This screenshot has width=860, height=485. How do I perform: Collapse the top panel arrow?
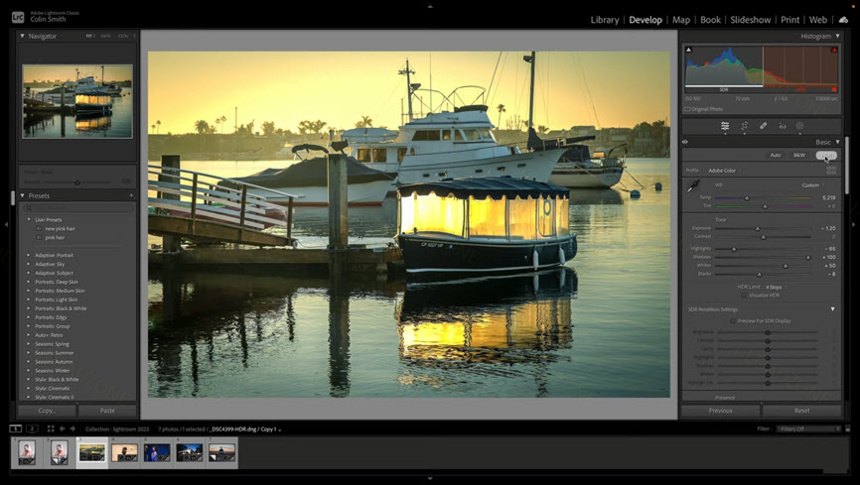tap(430, 7)
